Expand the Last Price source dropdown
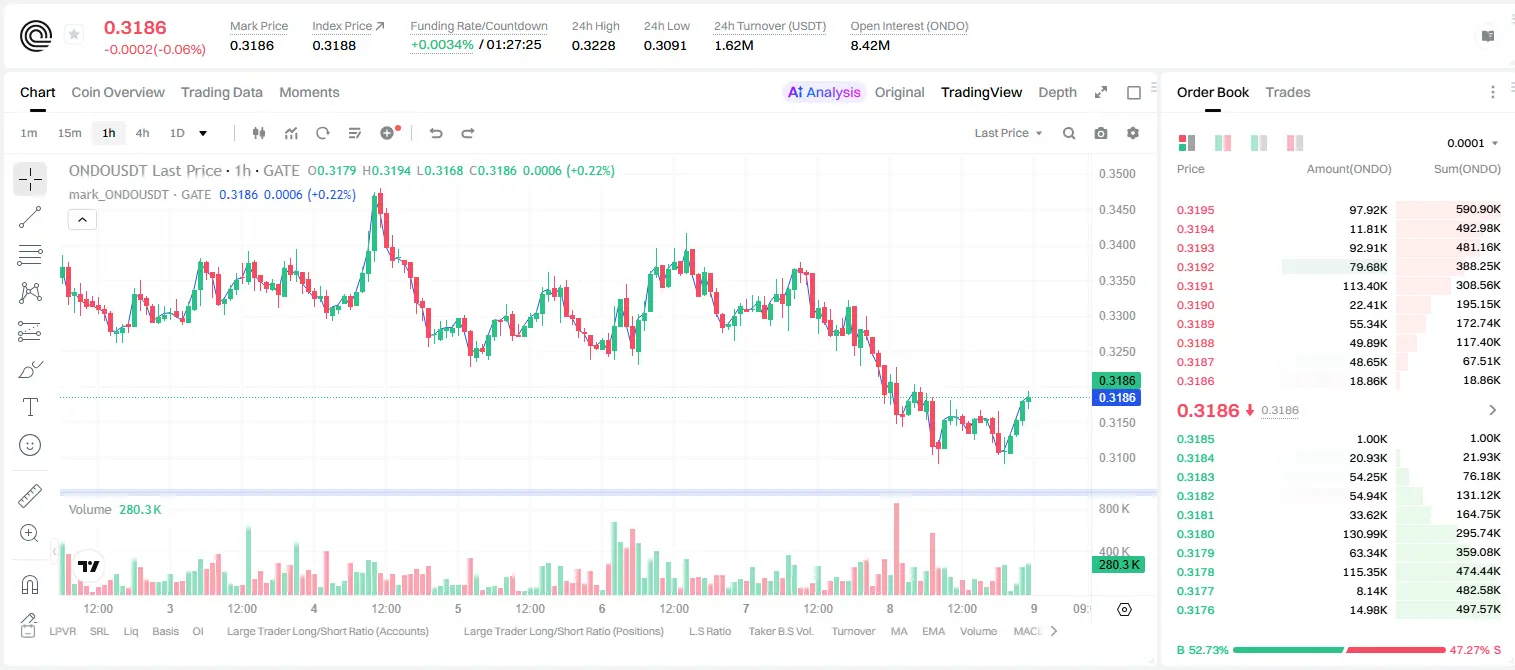The height and width of the screenshot is (670, 1515). 1009,133
